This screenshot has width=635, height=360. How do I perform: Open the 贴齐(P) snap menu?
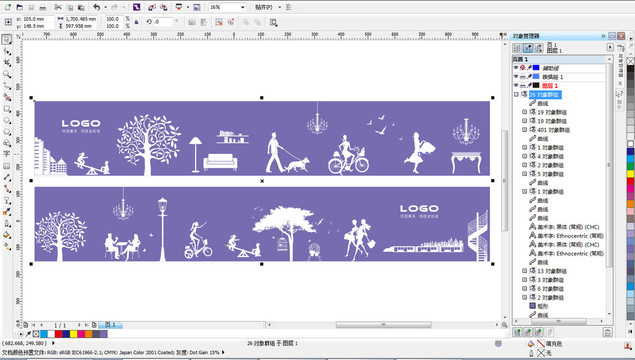(x=264, y=7)
